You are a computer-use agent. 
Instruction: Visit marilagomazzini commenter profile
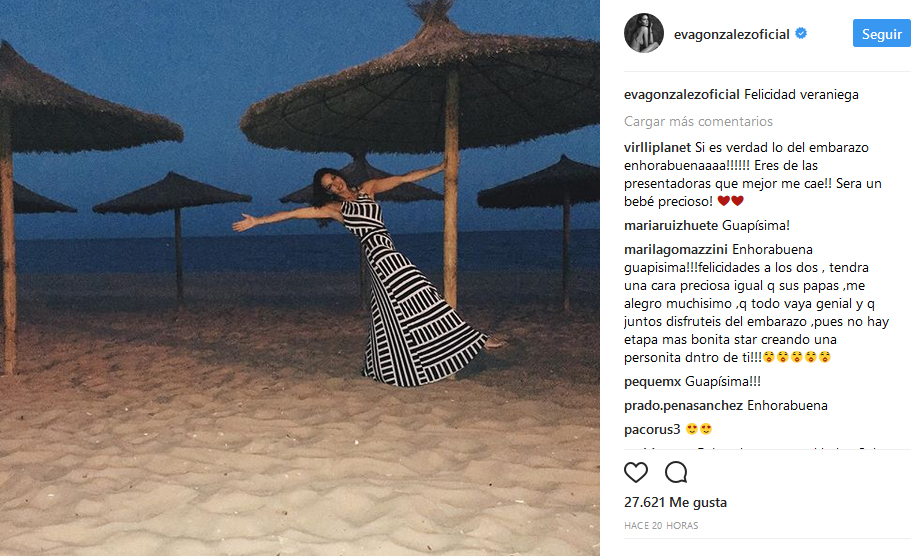click(675, 249)
